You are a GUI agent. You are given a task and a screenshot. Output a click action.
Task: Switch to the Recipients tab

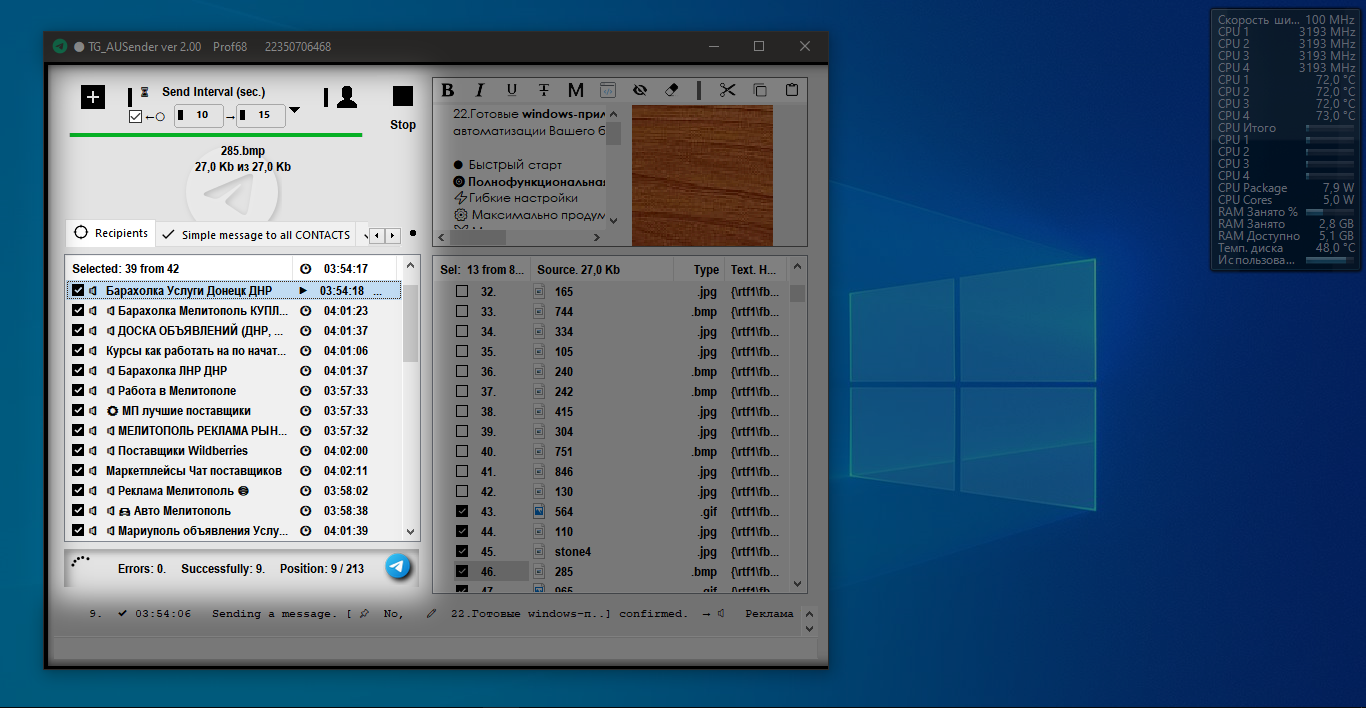pos(111,234)
